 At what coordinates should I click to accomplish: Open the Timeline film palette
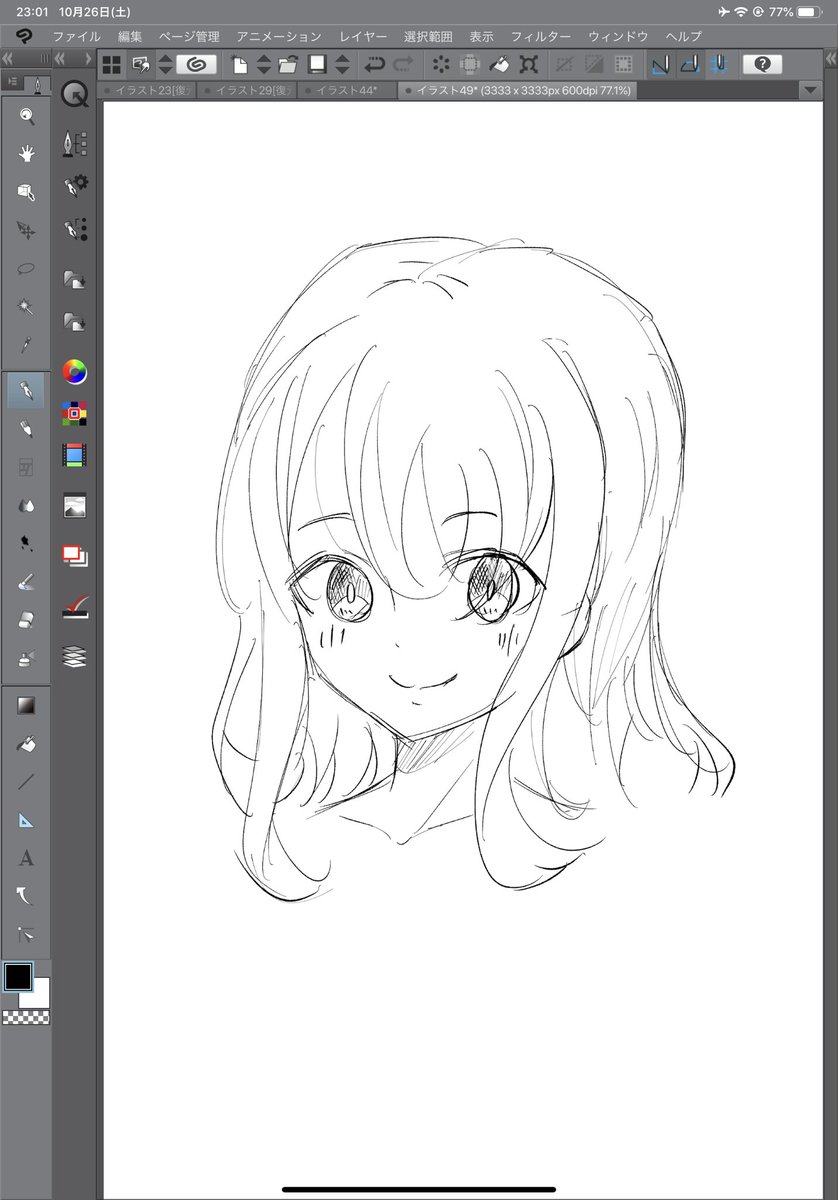tap(75, 456)
